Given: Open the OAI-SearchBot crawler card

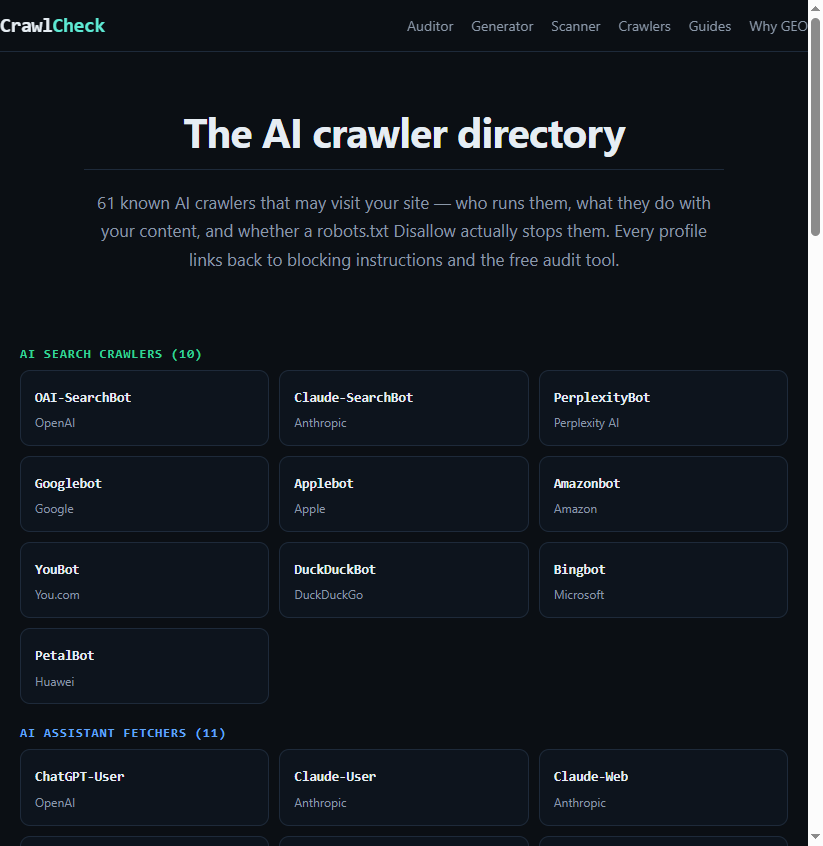Looking at the screenshot, I should (144, 408).
